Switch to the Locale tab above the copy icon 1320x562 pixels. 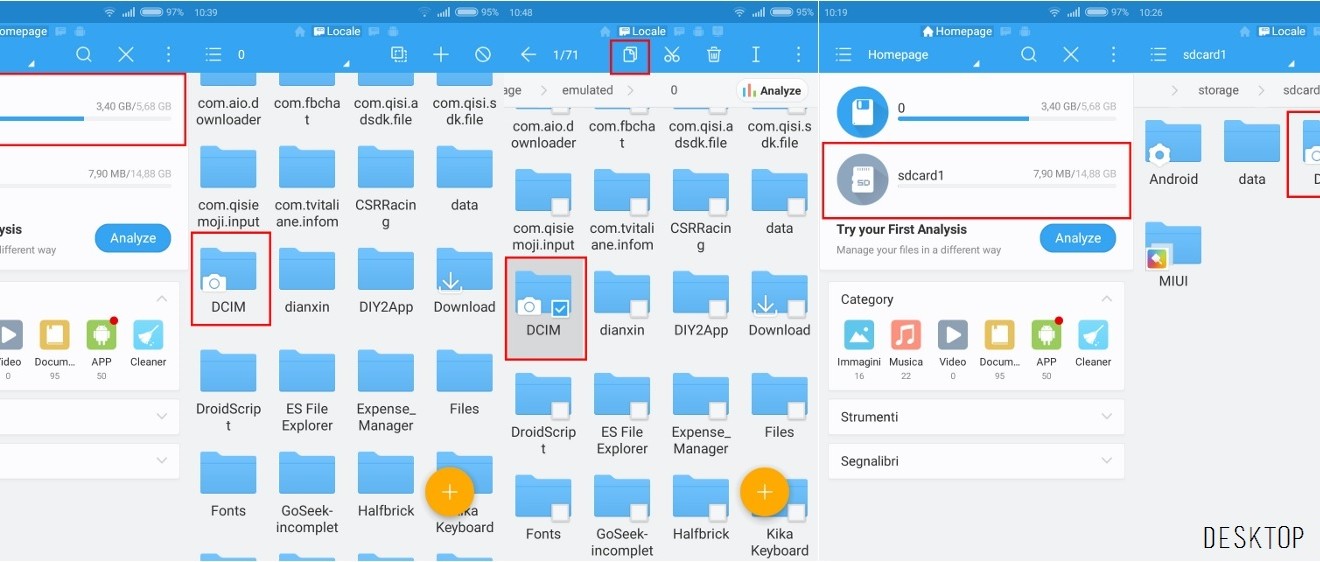pos(643,31)
